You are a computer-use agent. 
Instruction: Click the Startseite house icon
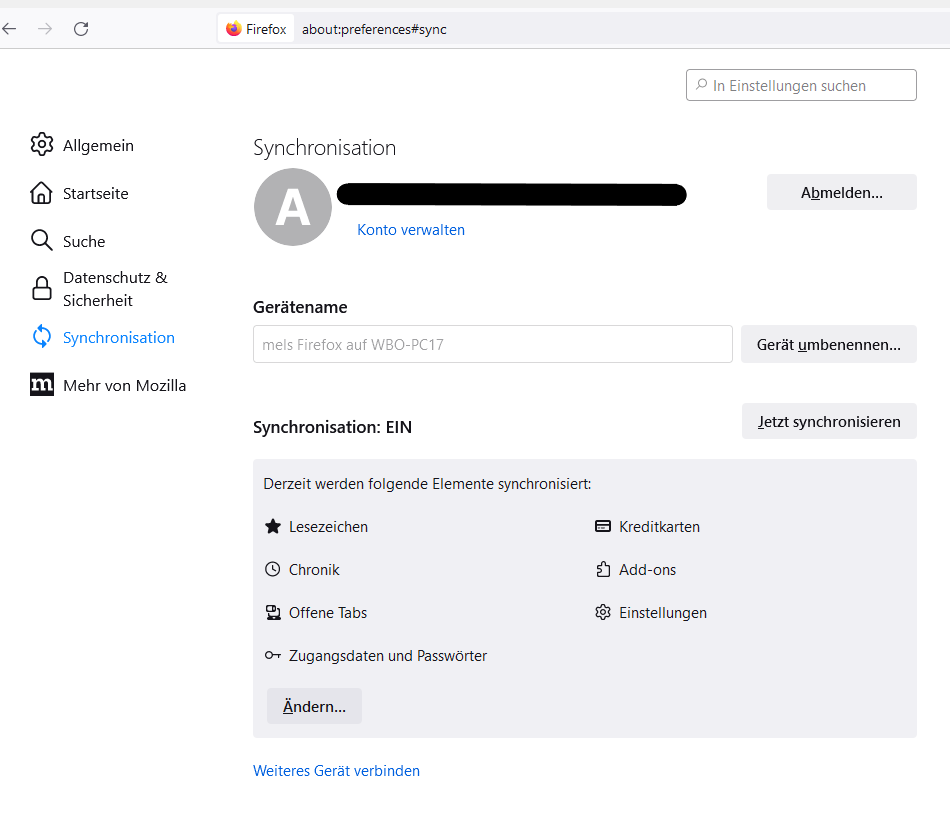pos(41,193)
